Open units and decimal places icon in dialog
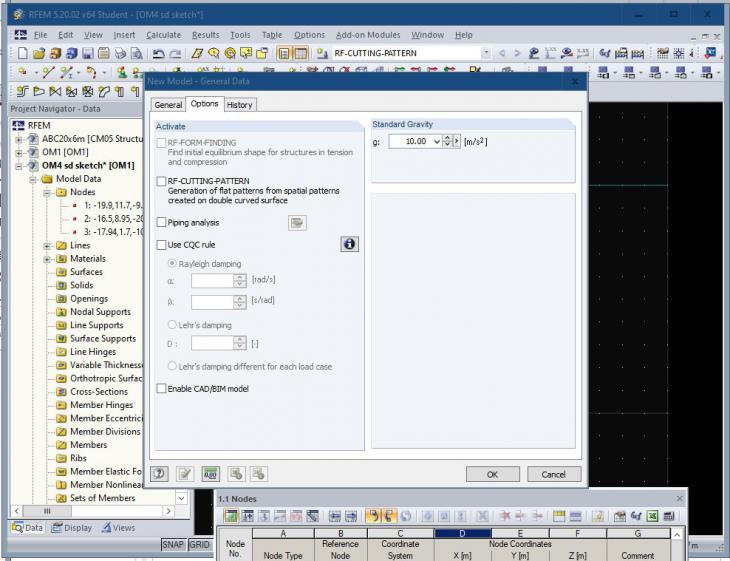Viewport: 730px width, 561px height. coord(210,474)
